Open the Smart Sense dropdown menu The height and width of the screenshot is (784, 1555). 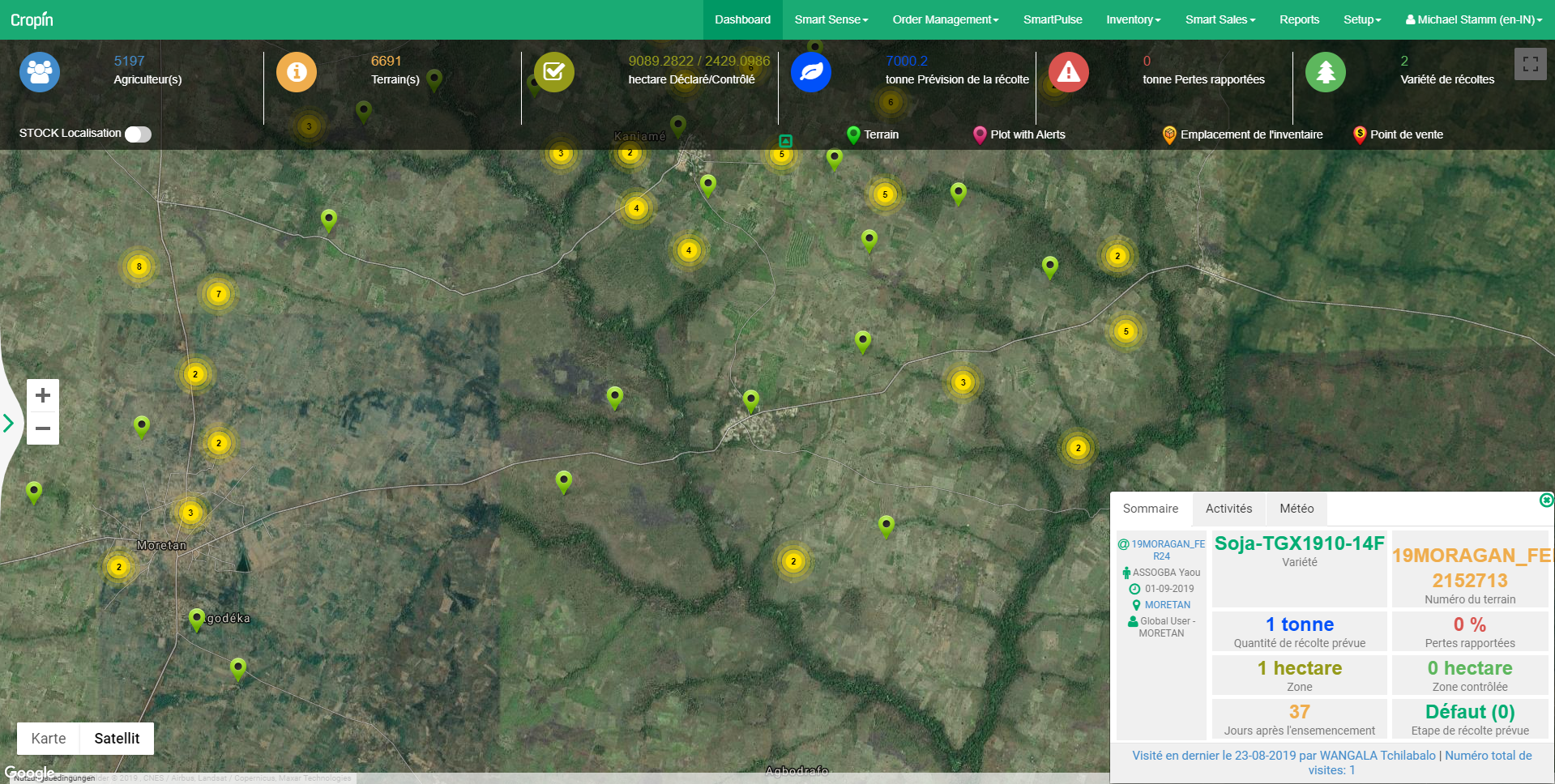coord(831,19)
